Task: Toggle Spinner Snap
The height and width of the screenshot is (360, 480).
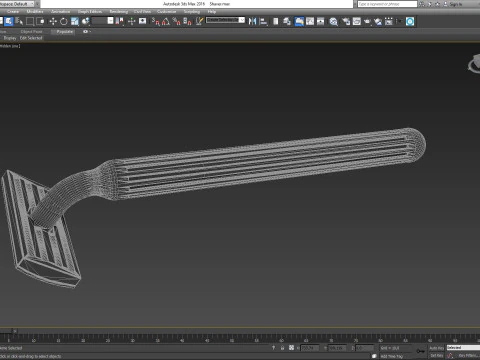Action: coord(188,21)
